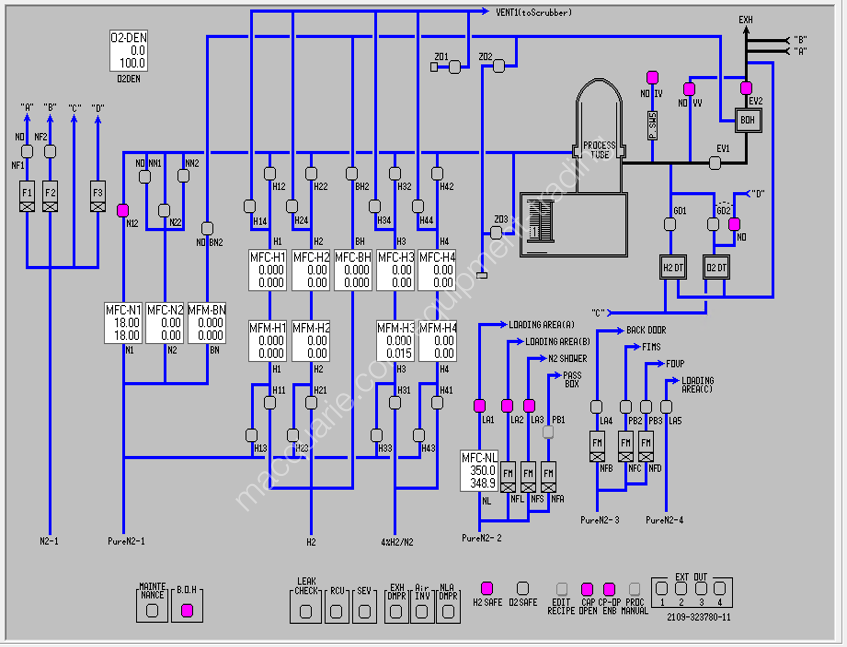
Task: Toggle the H12 valve above MFC-H1
Action: 270,173
